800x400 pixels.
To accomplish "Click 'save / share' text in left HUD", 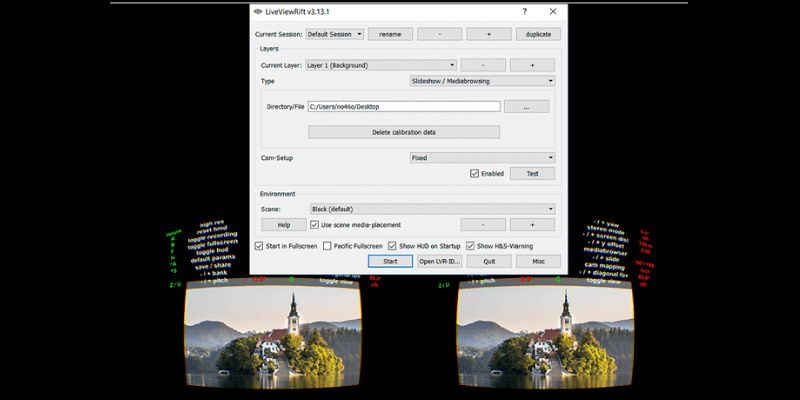I will point(213,265).
